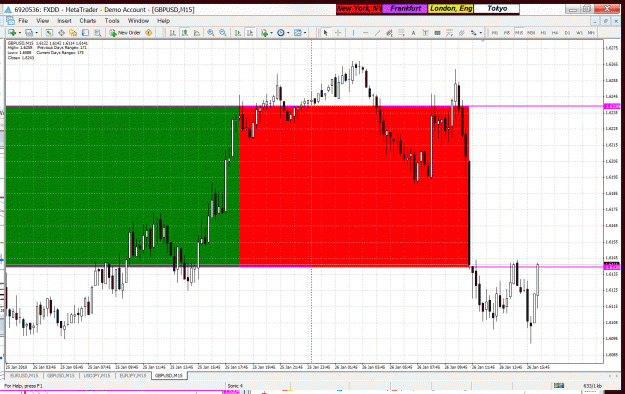Open the Profiles toolbar icon
Image resolution: width=625 pixels, height=394 pixels.
coord(29,33)
